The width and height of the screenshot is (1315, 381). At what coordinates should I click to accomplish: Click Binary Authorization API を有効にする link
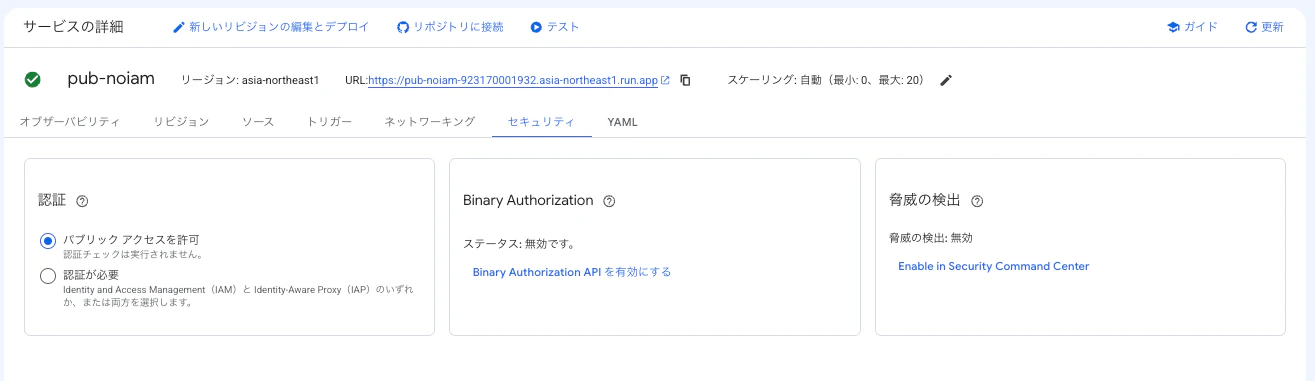click(x=572, y=272)
